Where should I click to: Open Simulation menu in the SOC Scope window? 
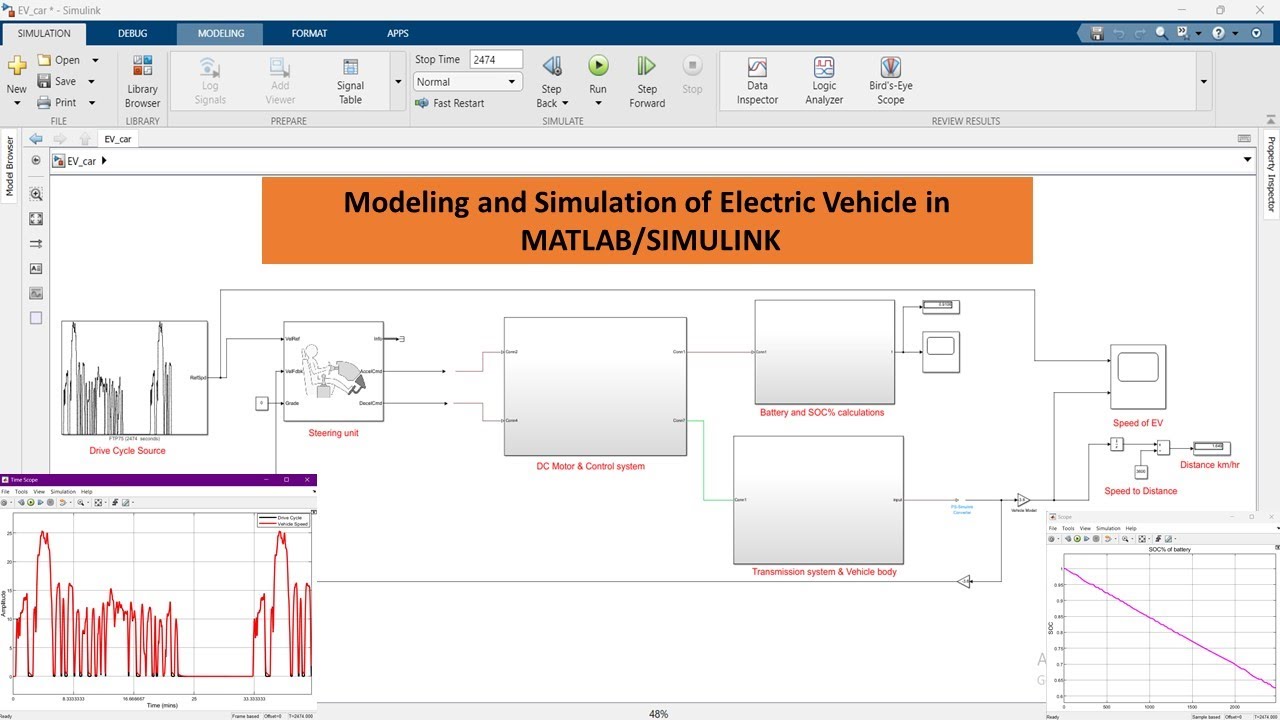pyautogui.click(x=1108, y=528)
